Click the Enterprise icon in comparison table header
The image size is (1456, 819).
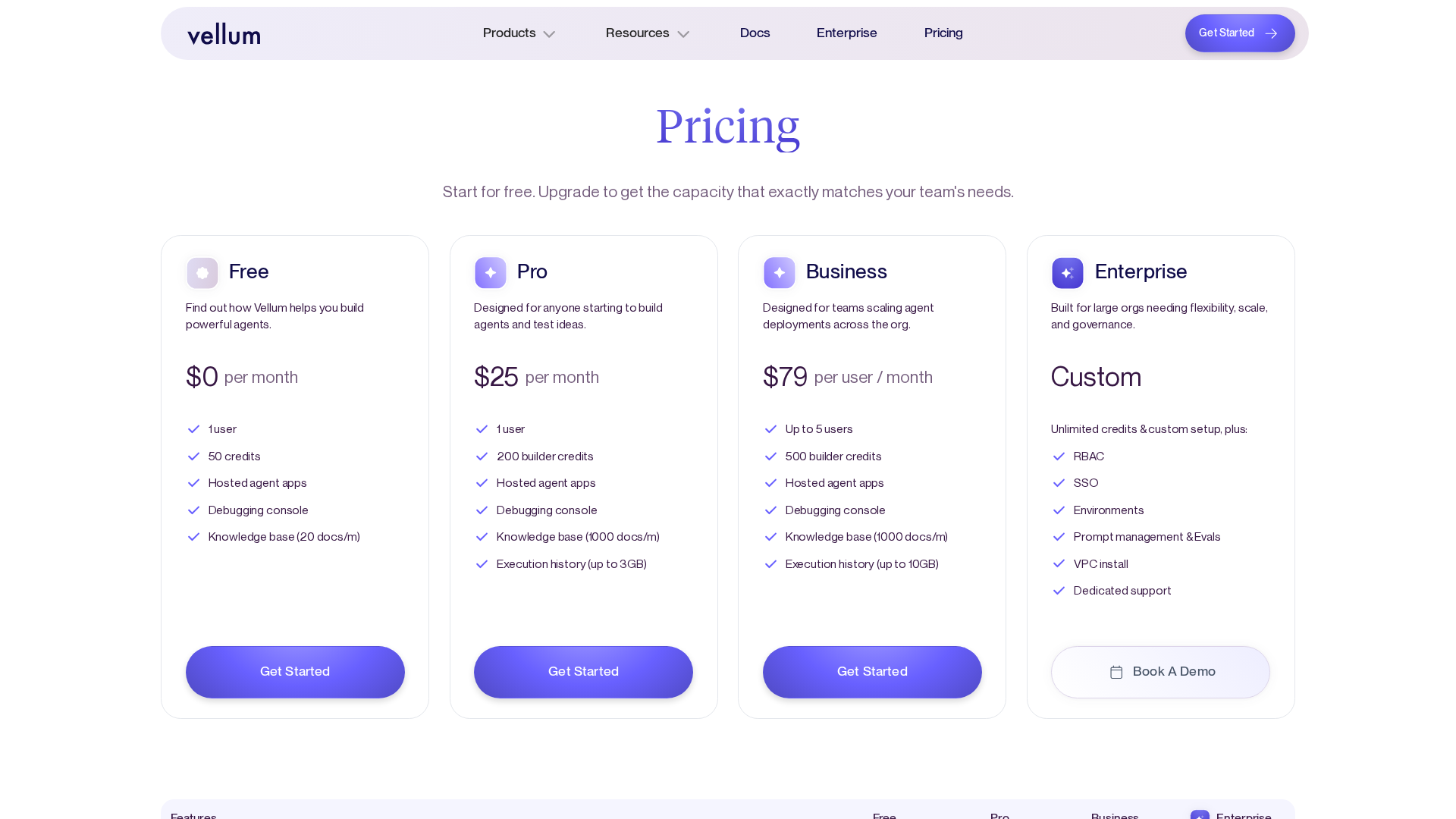point(1200,815)
